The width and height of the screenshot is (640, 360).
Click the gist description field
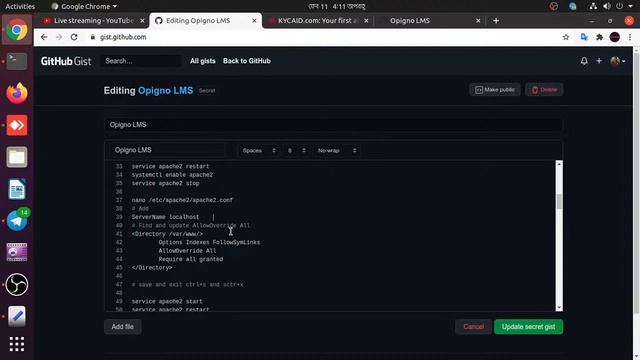(333, 125)
